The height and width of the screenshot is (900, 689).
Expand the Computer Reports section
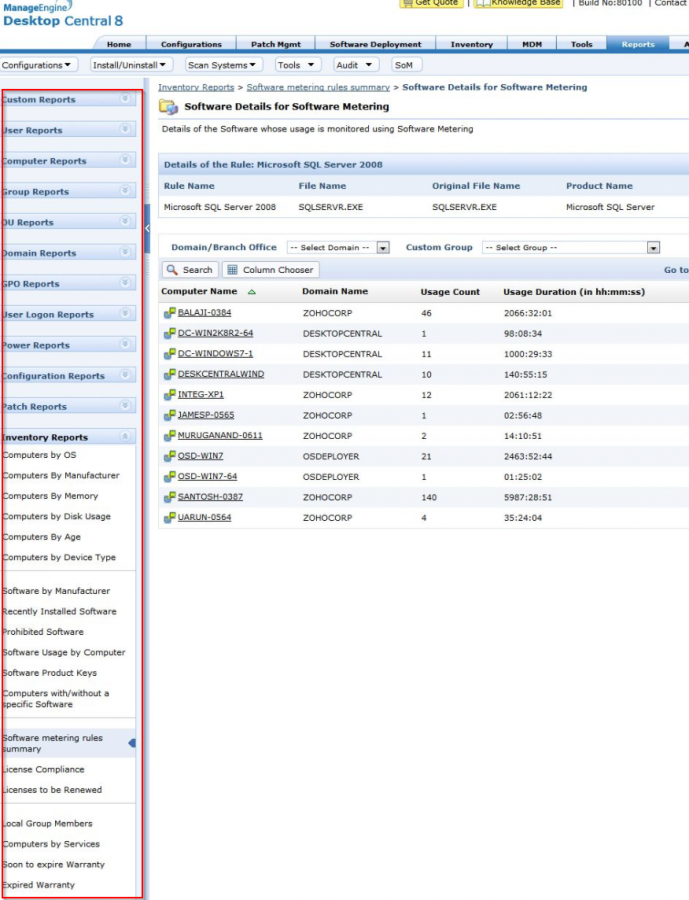[x=125, y=160]
